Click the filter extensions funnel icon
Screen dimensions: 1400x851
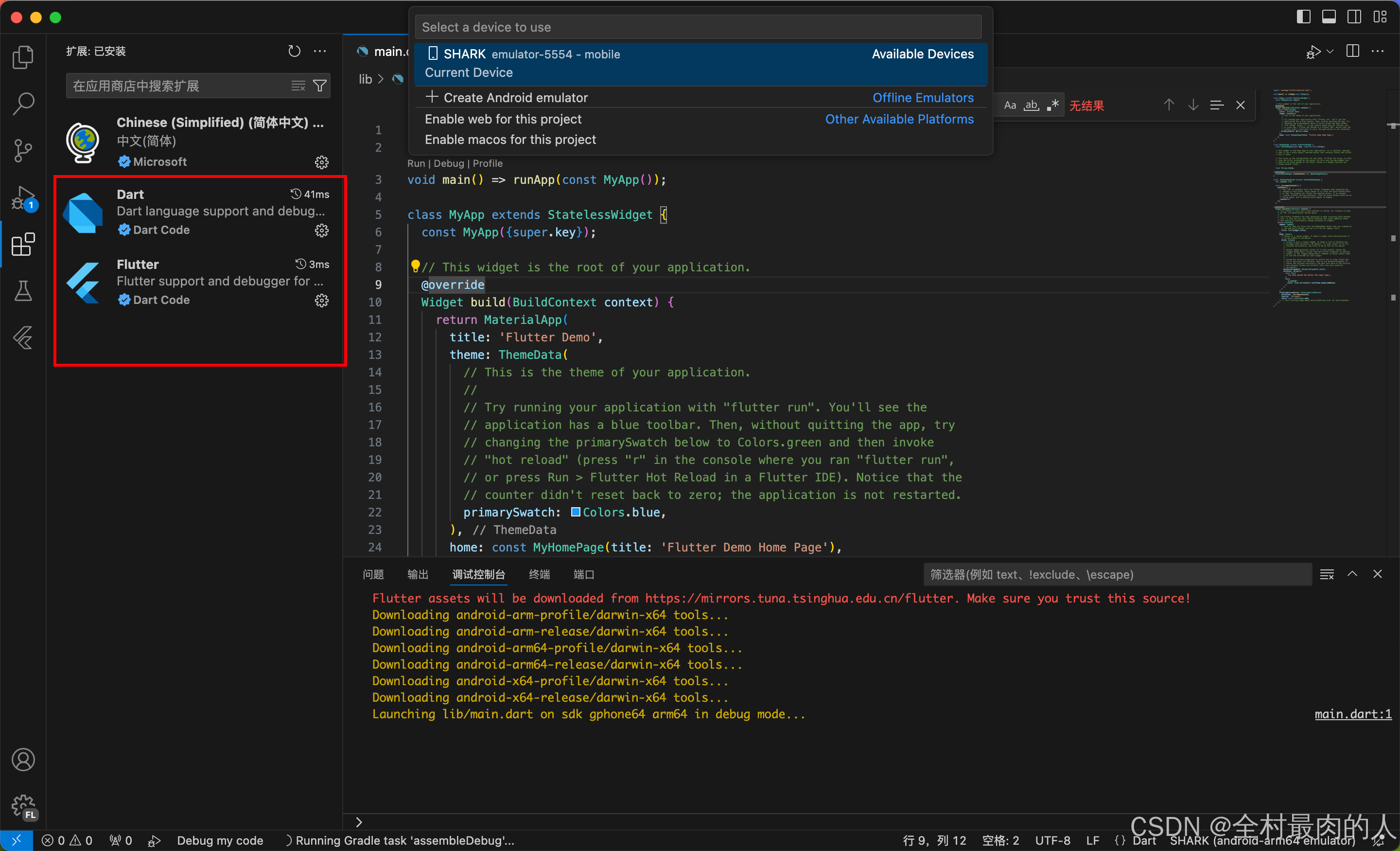pos(320,86)
